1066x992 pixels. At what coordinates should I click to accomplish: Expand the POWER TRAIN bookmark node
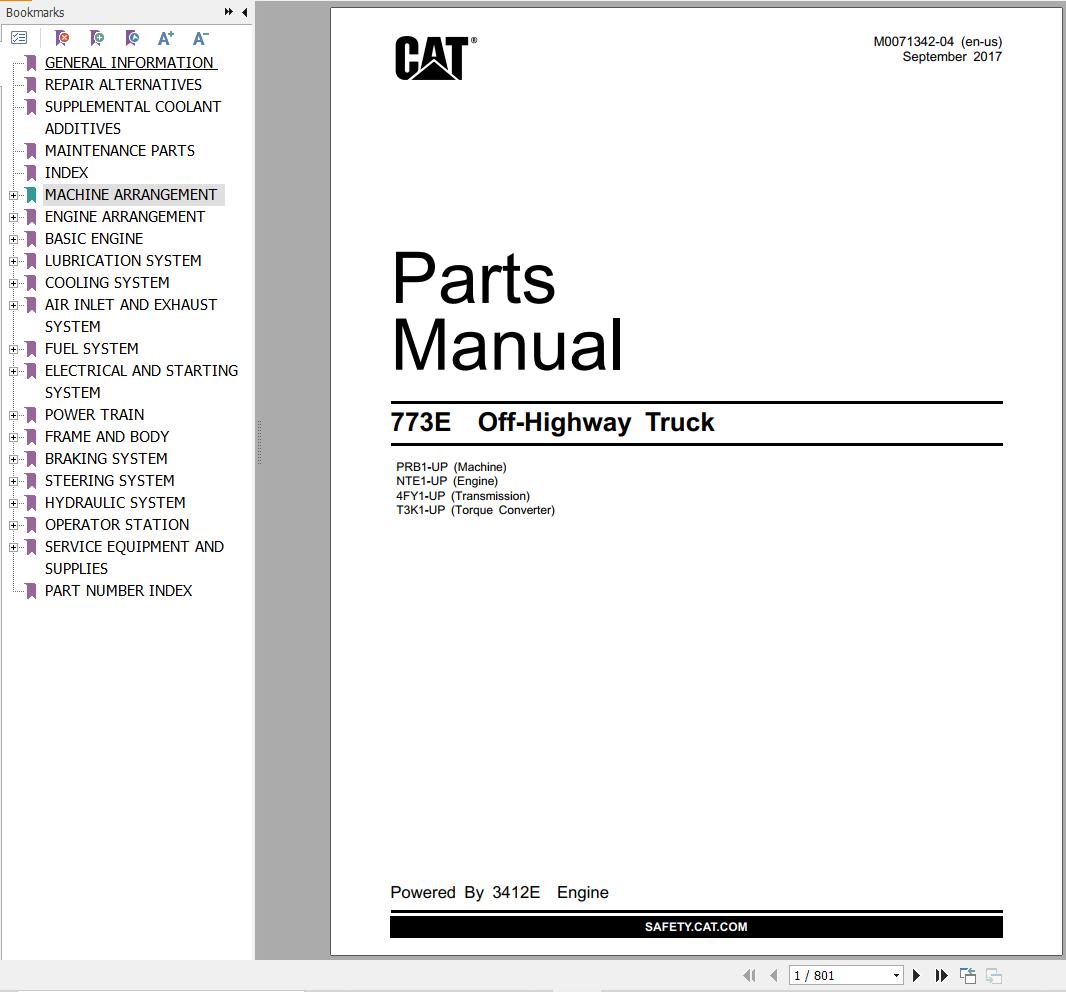click(14, 415)
